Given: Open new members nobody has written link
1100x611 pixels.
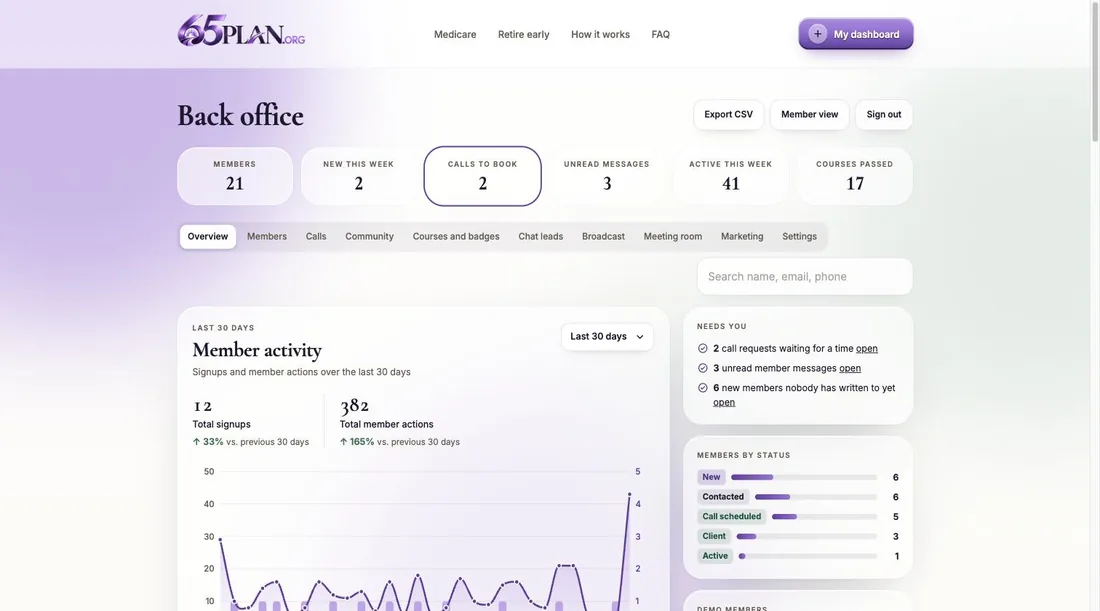Looking at the screenshot, I should click(724, 402).
